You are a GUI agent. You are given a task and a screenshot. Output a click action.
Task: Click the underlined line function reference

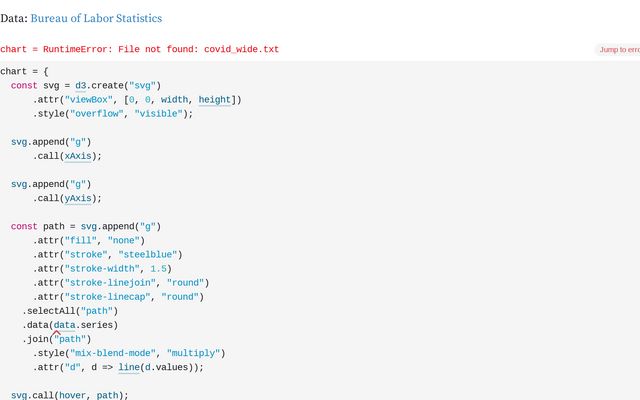pos(129,367)
